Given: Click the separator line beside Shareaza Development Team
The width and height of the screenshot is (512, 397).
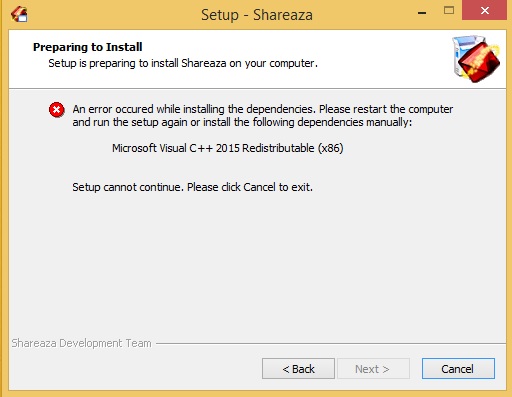Looking at the screenshot, I should click(x=331, y=343).
